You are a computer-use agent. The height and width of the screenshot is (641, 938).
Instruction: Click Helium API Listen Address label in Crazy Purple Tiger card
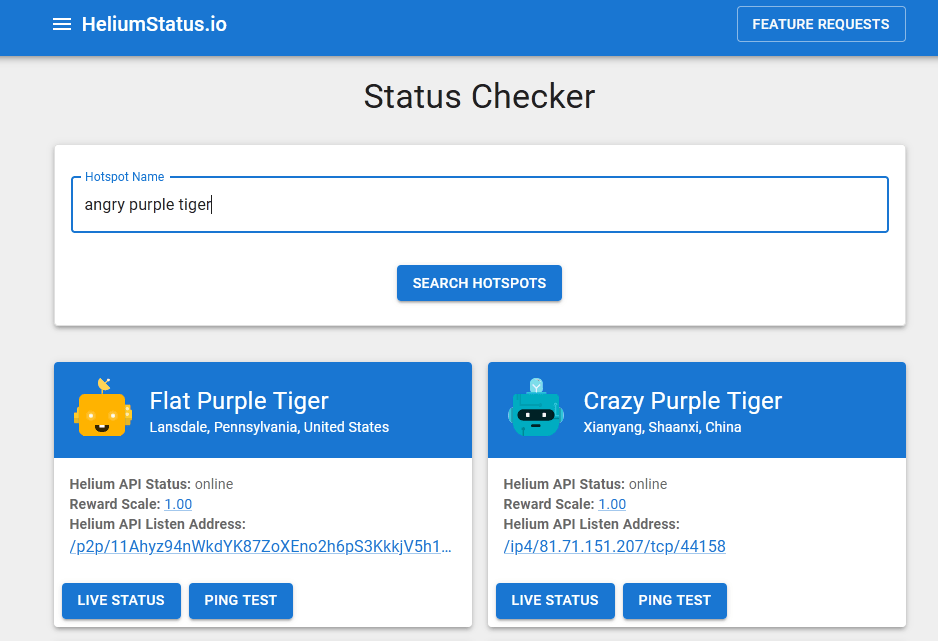point(592,524)
